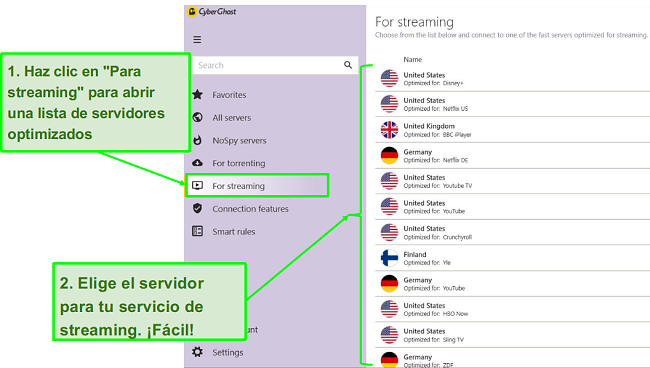Click the NoSpy servers flame icon
Viewport: 650px width, 368px height.
[198, 140]
